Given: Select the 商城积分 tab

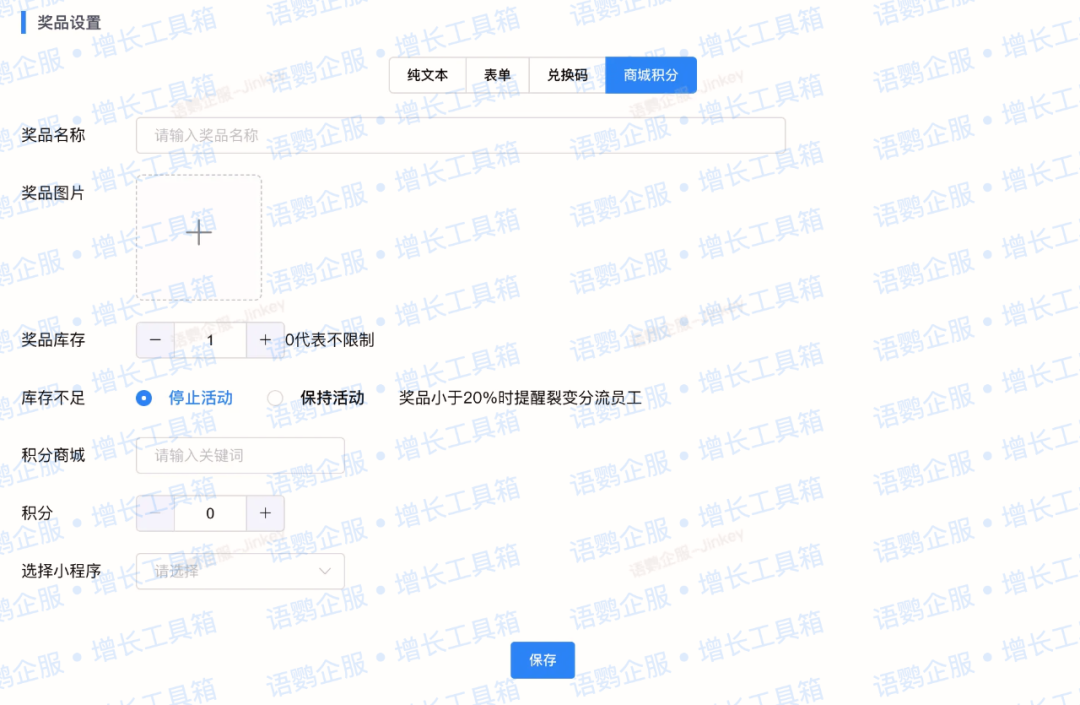Looking at the screenshot, I should 650,75.
